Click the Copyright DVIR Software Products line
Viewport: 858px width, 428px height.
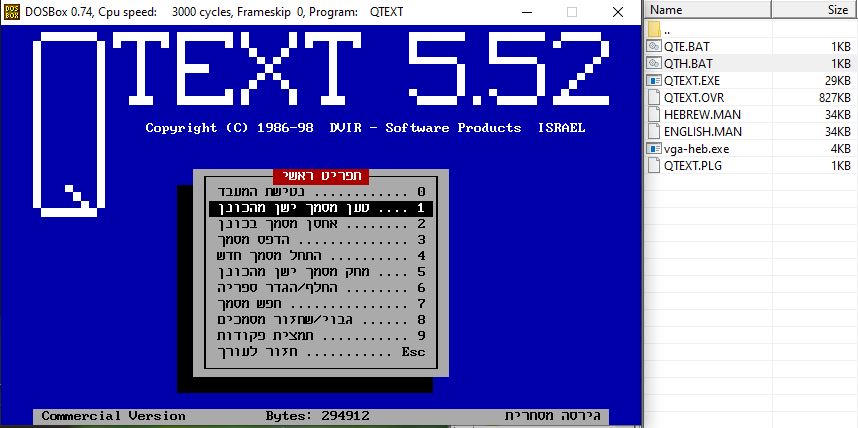pos(365,128)
